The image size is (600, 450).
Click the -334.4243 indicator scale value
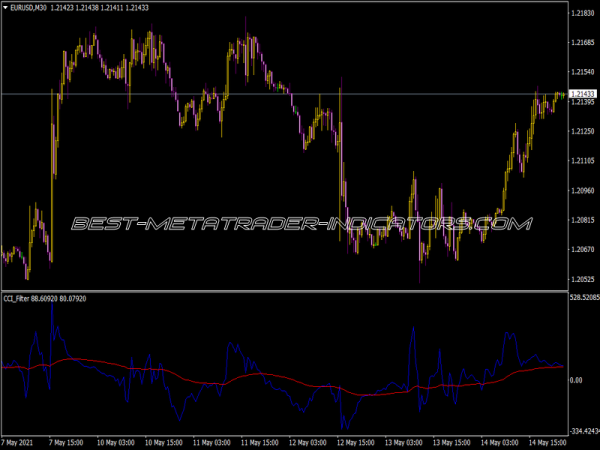coord(582,429)
